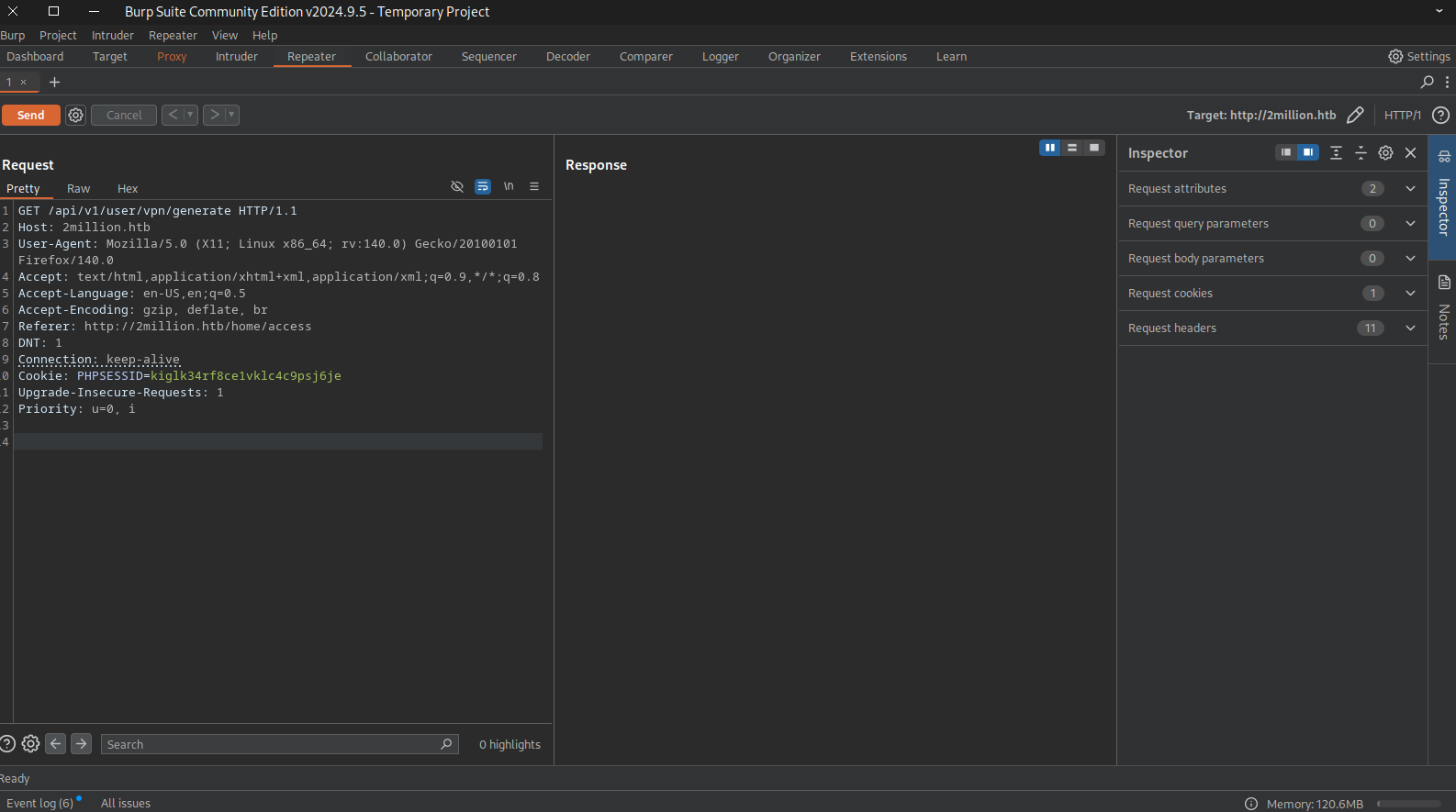Screen dimensions: 1456x812
Task: Click the Send request settings gear icon
Action: point(75,115)
